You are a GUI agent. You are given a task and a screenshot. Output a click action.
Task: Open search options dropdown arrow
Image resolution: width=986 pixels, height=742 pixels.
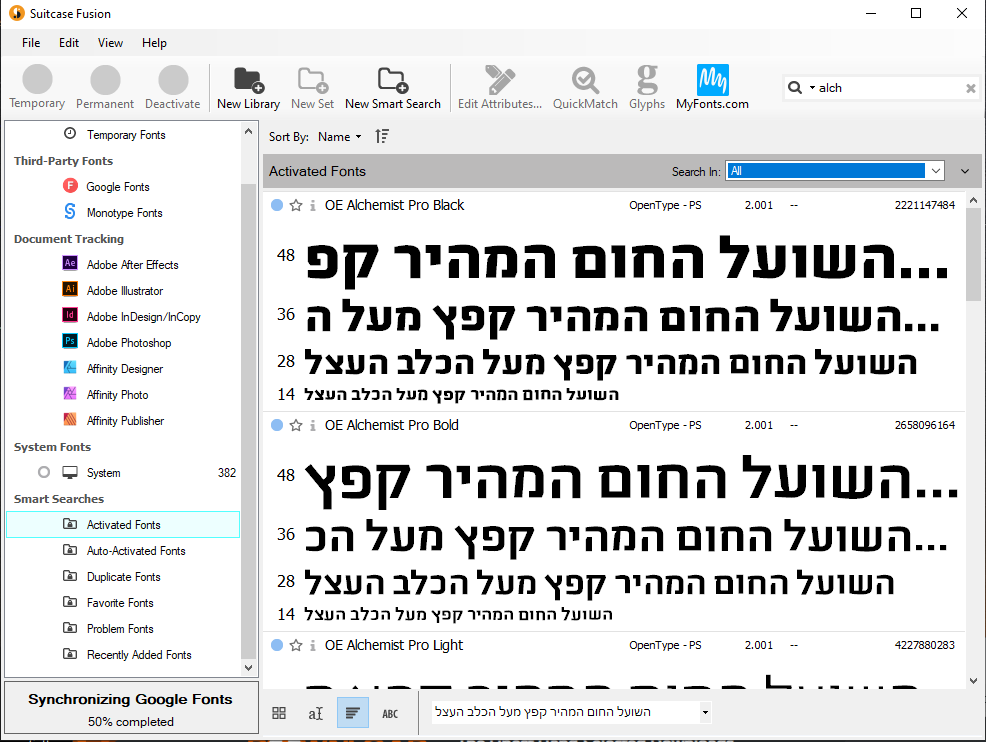[812, 88]
